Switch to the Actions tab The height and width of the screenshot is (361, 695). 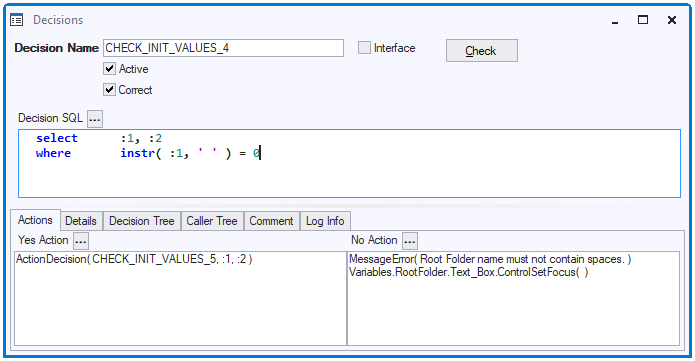click(x=35, y=220)
